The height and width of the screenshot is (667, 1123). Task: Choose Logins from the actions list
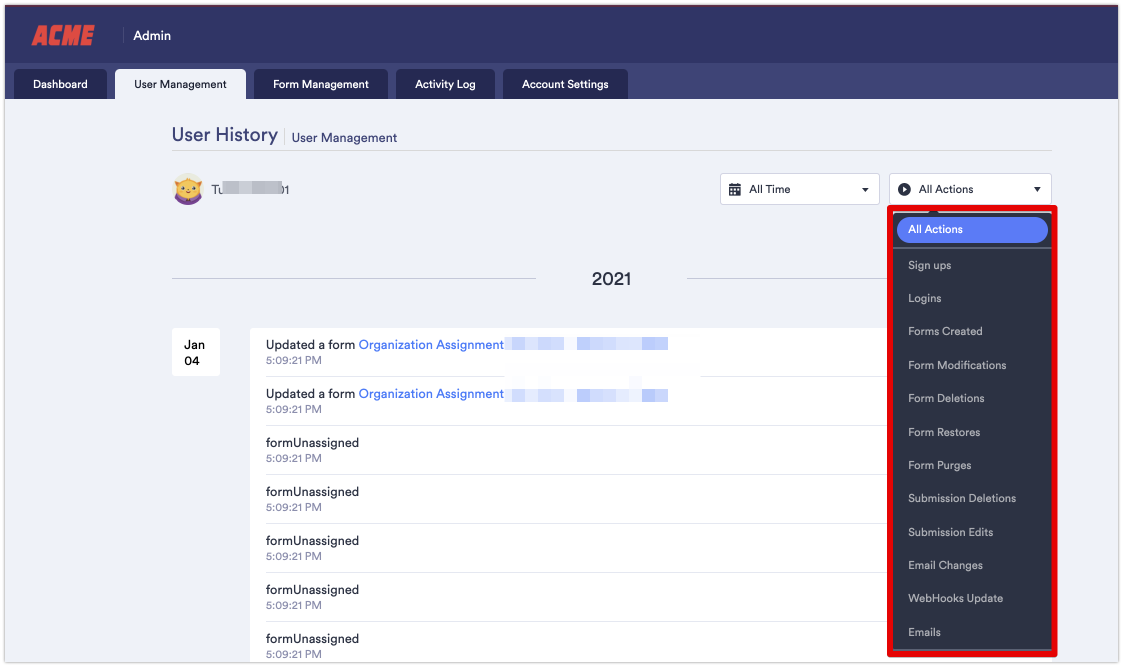pos(925,298)
